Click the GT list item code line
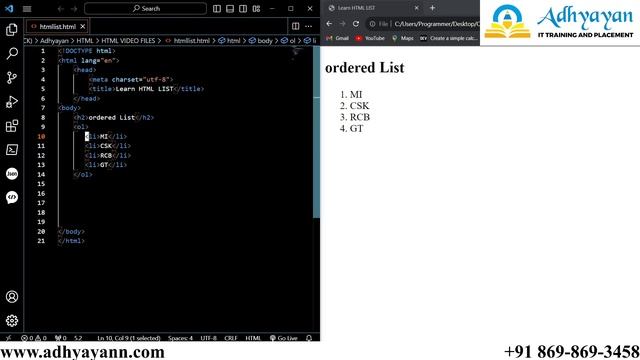The width and height of the screenshot is (640, 360). click(106, 165)
